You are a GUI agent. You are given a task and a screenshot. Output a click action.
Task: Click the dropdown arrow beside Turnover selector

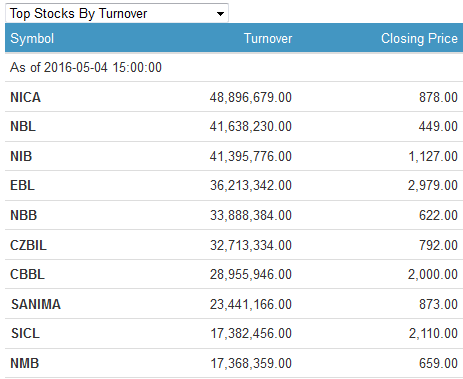[220, 14]
